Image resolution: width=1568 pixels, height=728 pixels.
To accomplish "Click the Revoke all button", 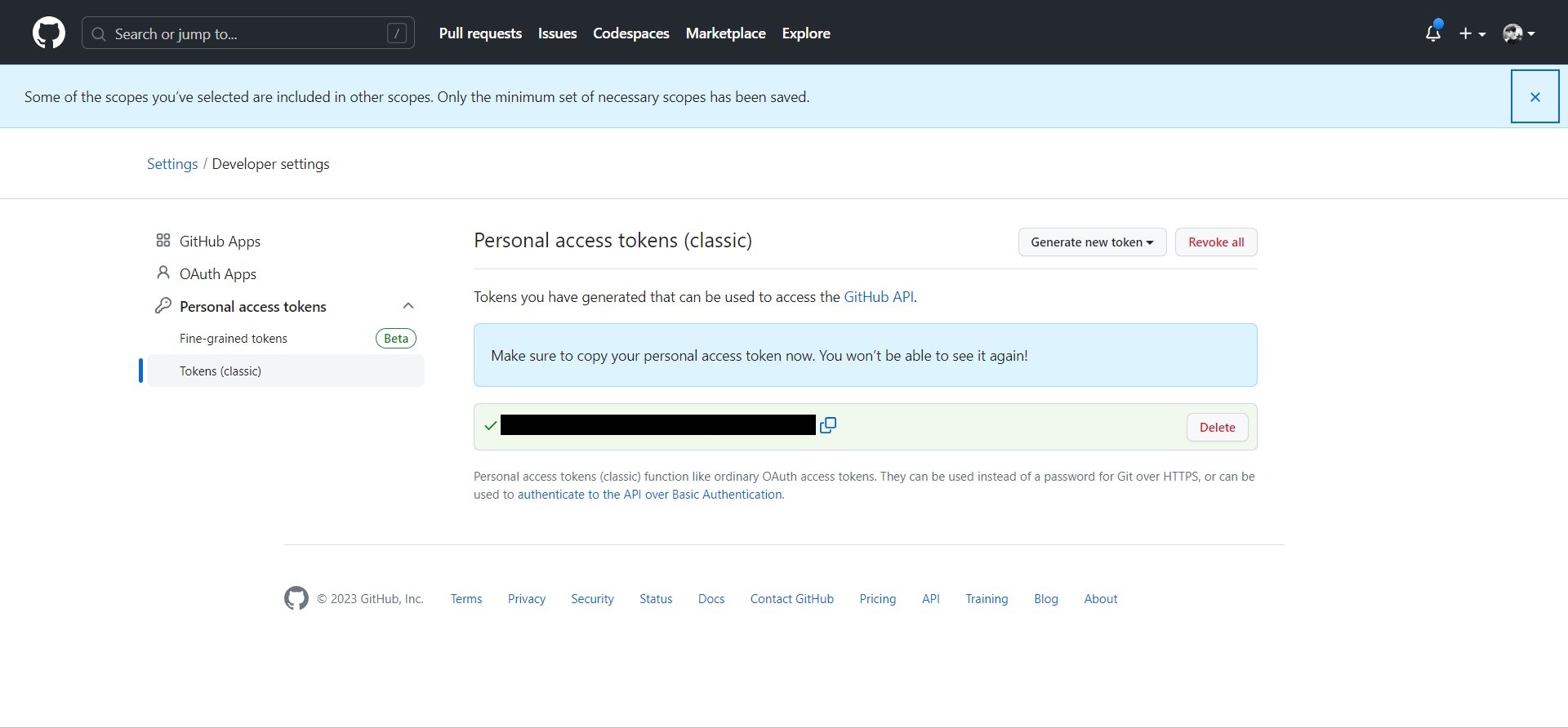I will coord(1216,242).
